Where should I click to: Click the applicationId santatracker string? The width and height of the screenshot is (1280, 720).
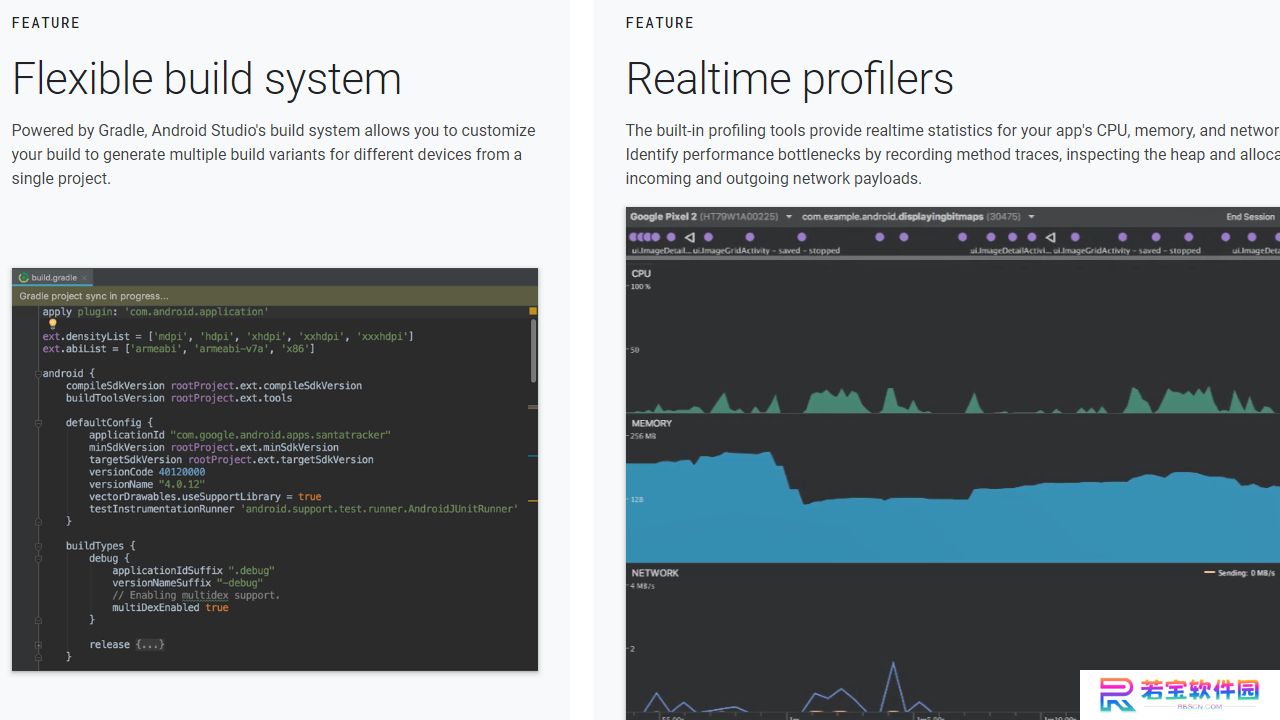pos(280,435)
